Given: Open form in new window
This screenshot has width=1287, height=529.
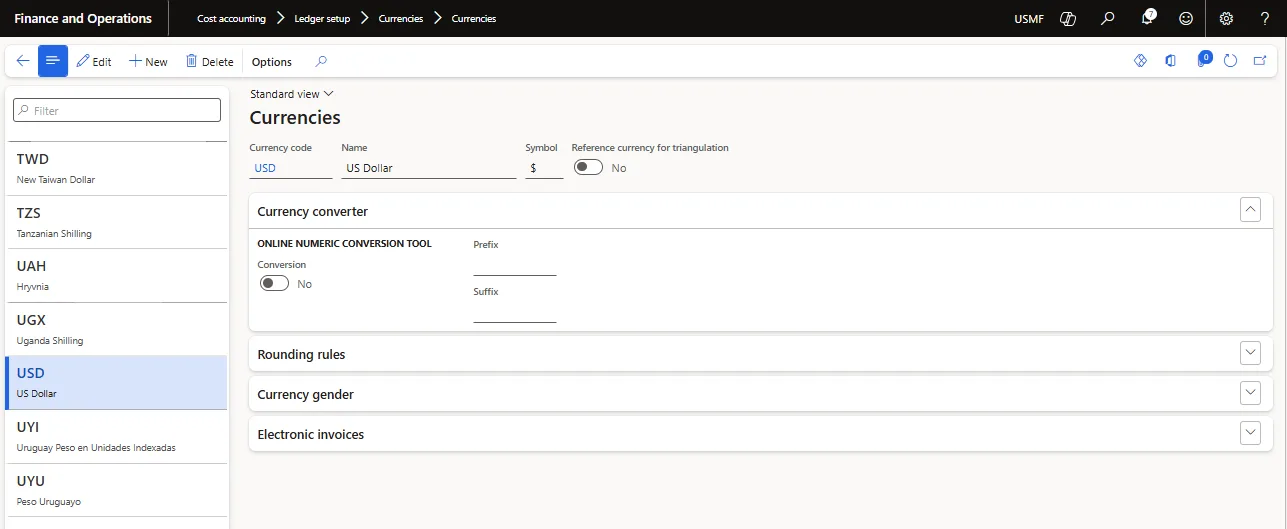Looking at the screenshot, I should pos(1259,61).
